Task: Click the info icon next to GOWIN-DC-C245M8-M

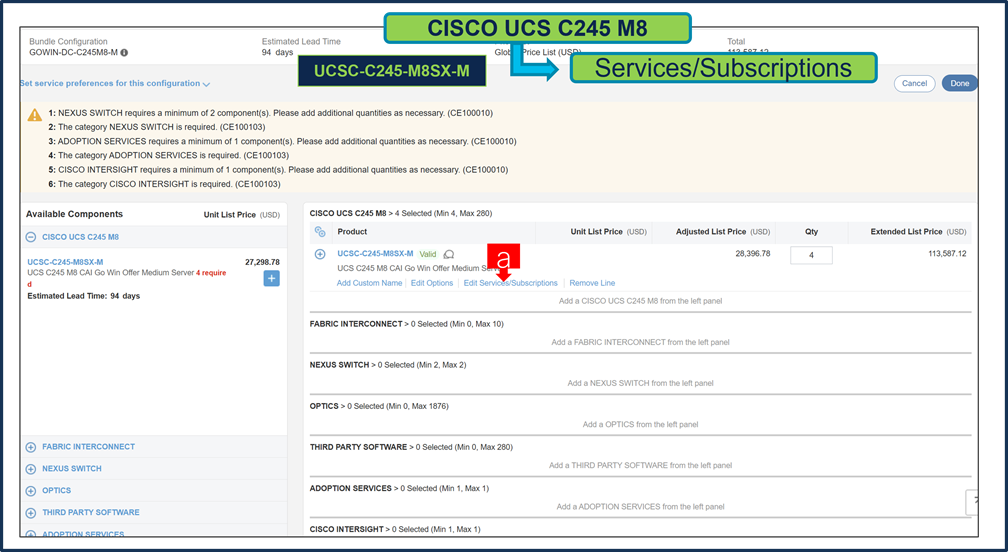Action: click(124, 53)
